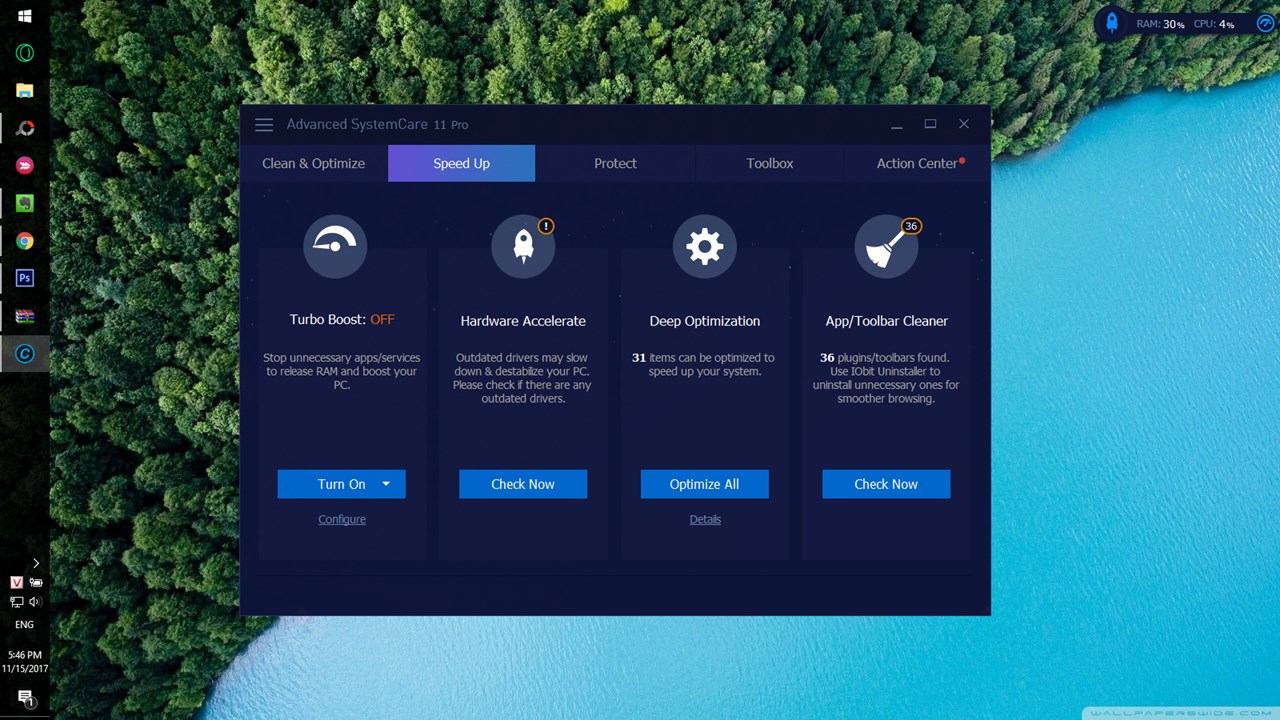The image size is (1280, 720).
Task: Click the Optimize All button
Action: click(x=705, y=484)
